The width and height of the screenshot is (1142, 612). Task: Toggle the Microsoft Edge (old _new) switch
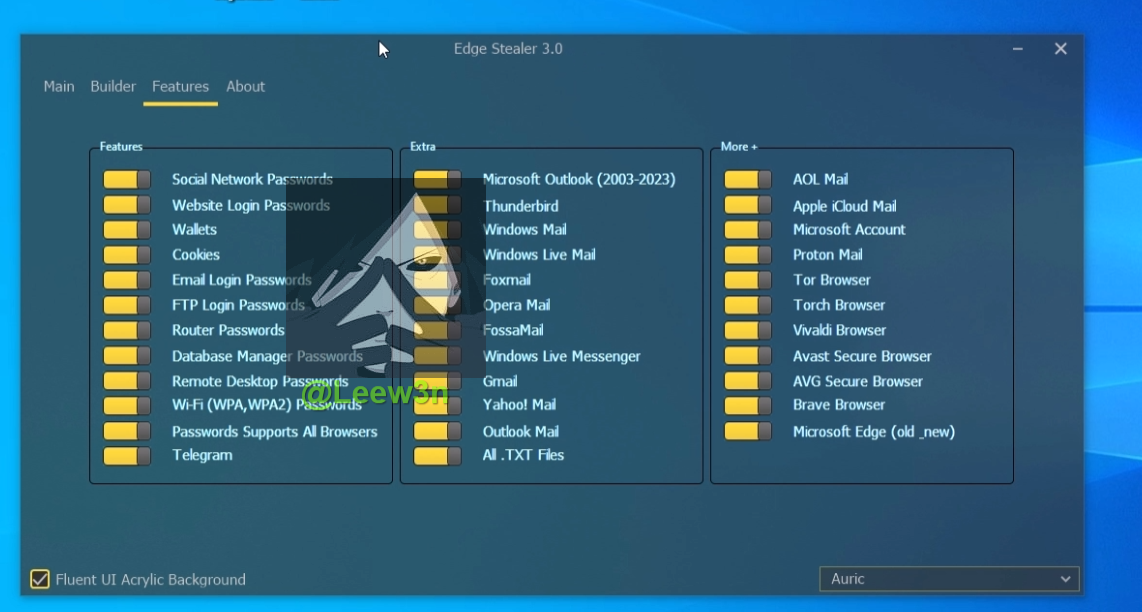click(x=748, y=432)
